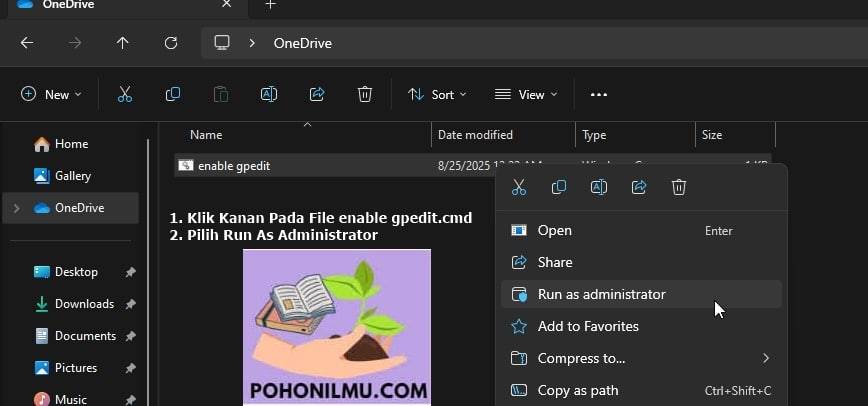Expand the OneDrive tree node
Viewport: 868px width, 406px height.
coord(17,208)
